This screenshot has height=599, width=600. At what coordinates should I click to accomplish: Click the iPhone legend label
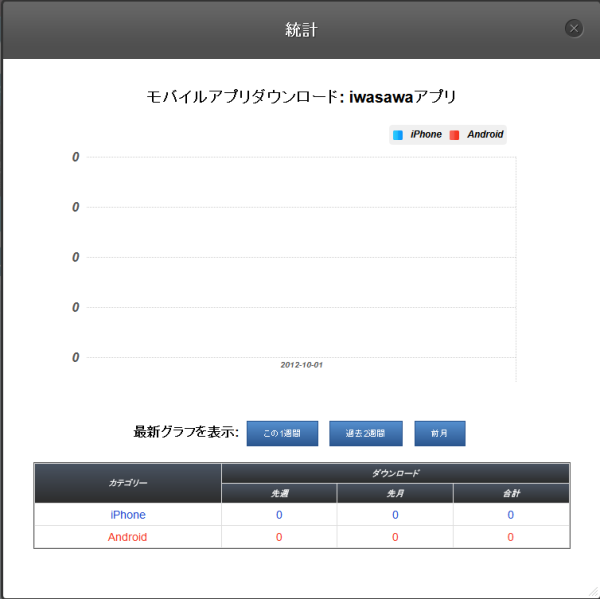click(x=426, y=134)
